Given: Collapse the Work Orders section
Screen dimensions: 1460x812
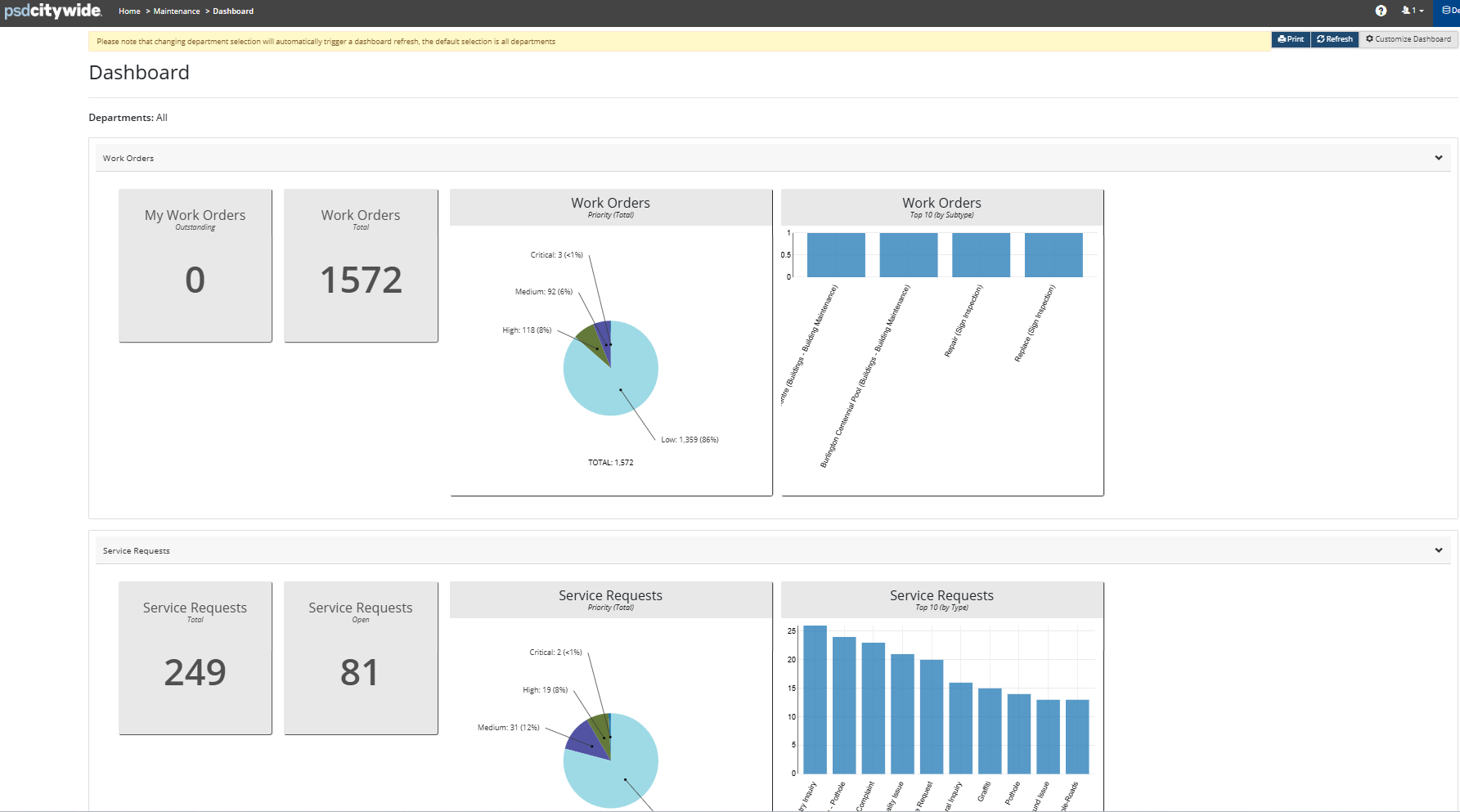Looking at the screenshot, I should pyautogui.click(x=1438, y=158).
